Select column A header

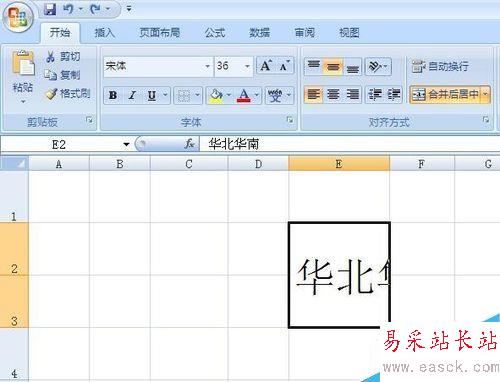point(59,164)
